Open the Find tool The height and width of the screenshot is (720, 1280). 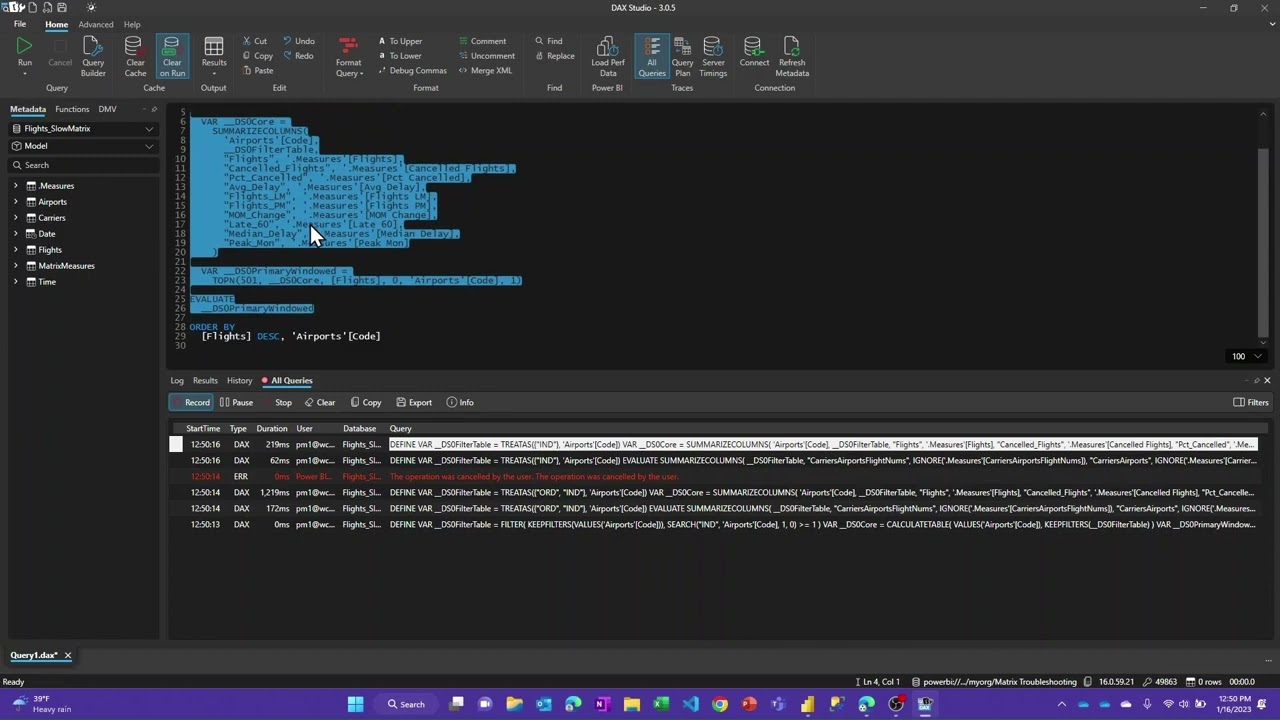[548, 41]
